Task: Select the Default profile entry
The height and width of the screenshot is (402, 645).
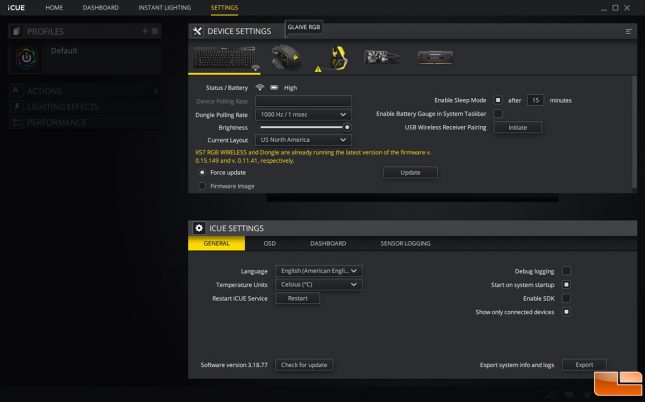Action: [84, 57]
